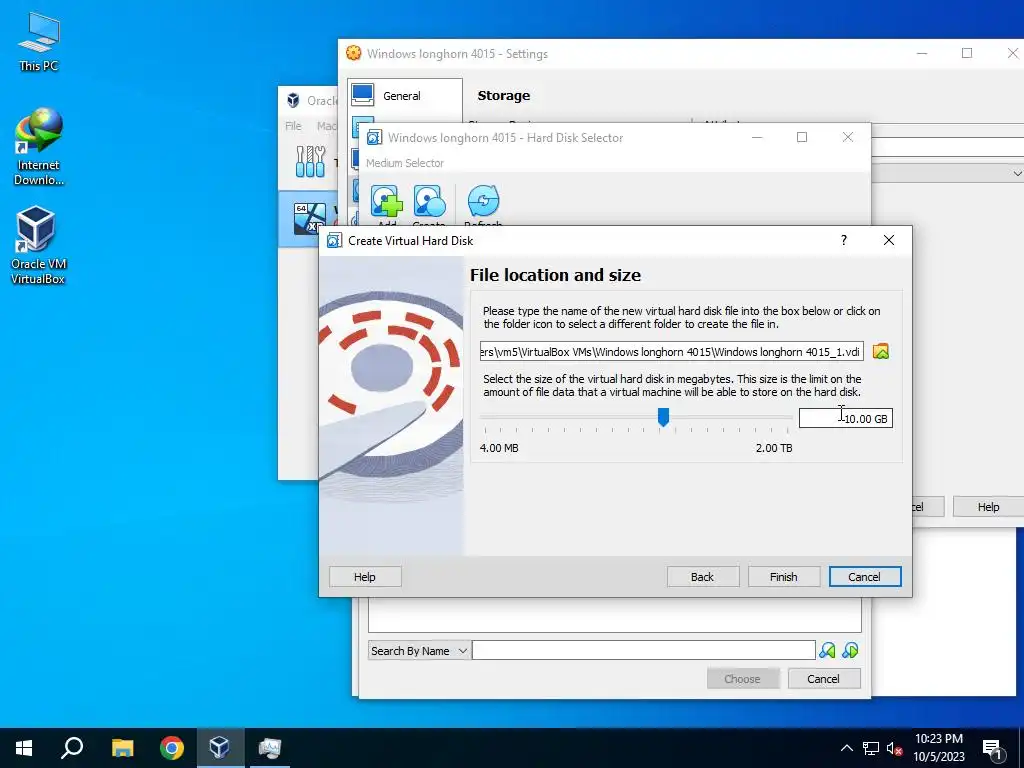Click the muted volume icon in the tray
Screen dimensions: 1024x768
point(894,748)
